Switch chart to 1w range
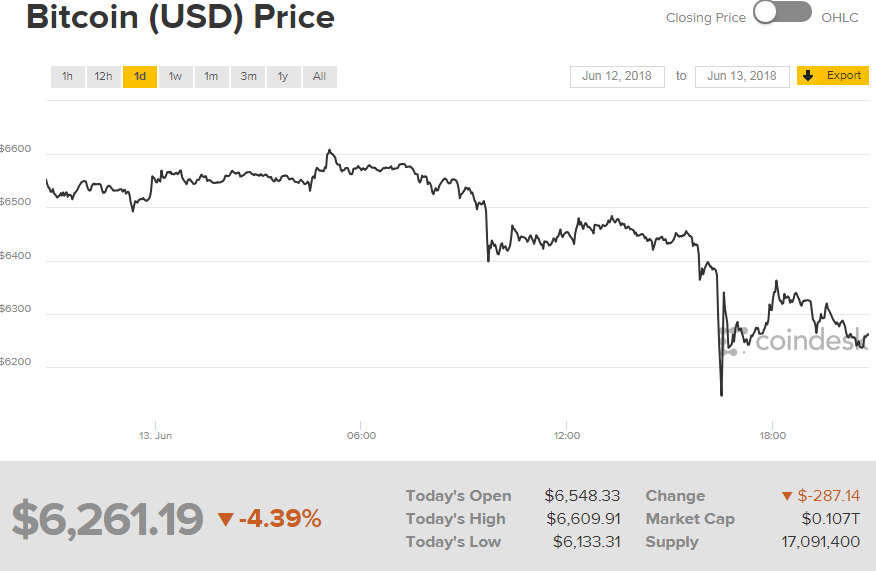Screen dimensions: 876x571 point(175,77)
